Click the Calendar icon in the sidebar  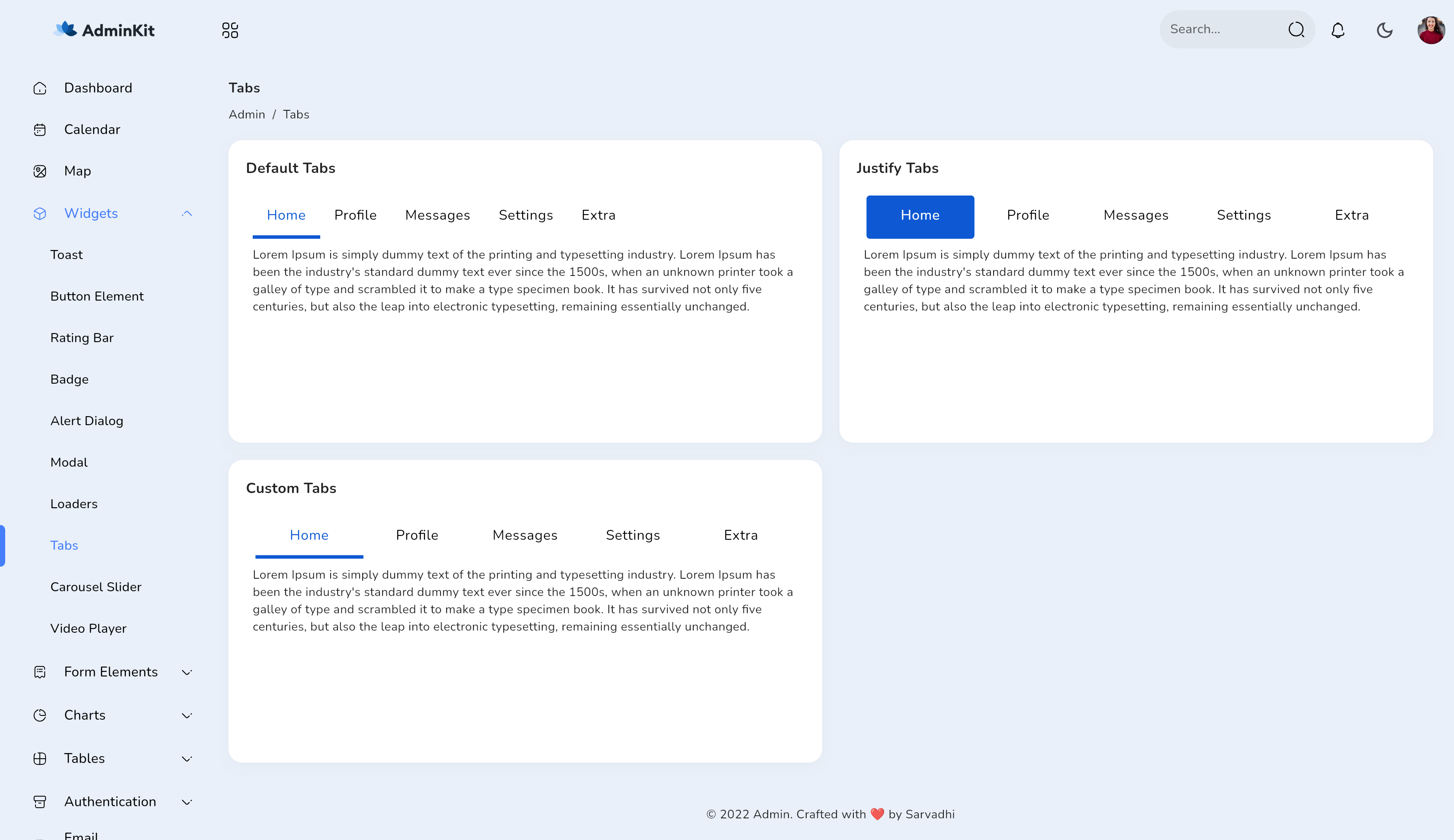[x=39, y=129]
